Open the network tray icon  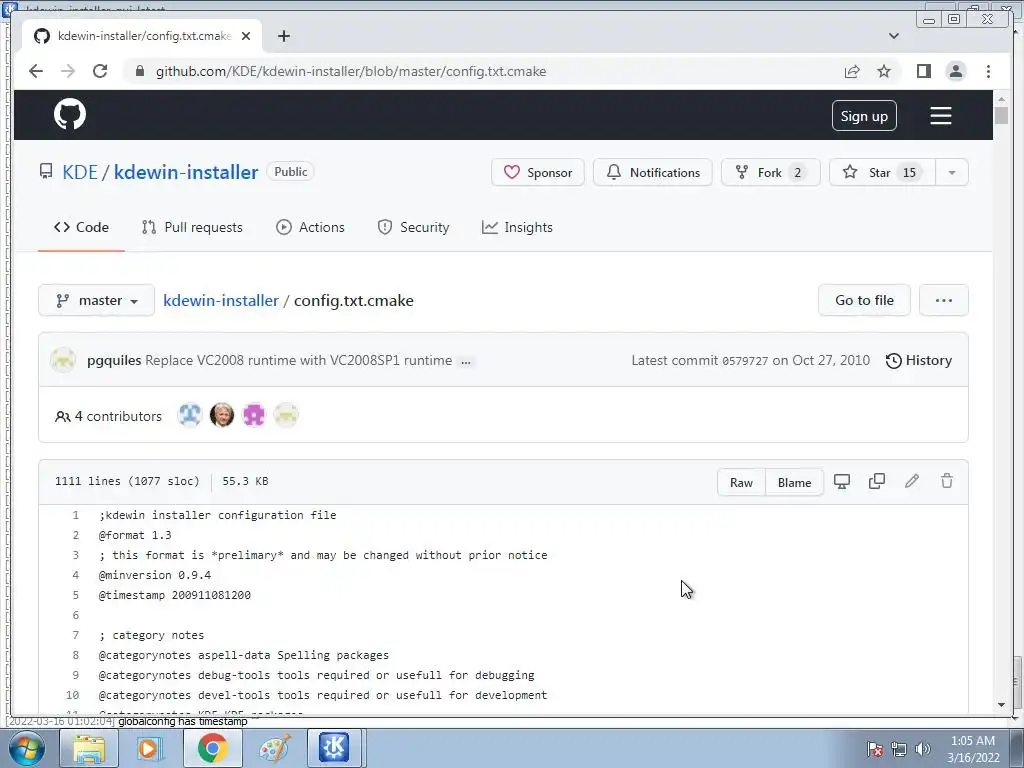coord(899,749)
